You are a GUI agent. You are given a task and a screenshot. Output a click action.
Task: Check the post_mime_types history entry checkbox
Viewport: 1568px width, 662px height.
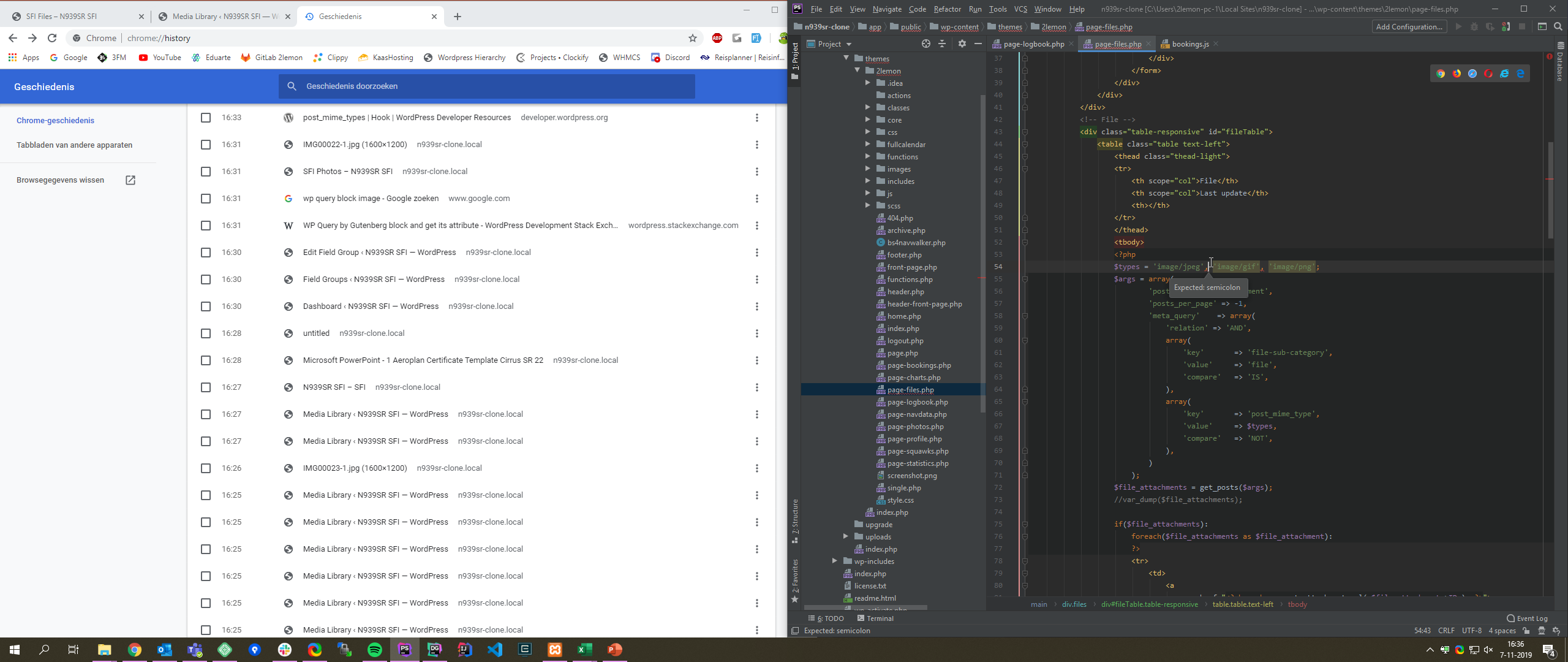(x=206, y=118)
